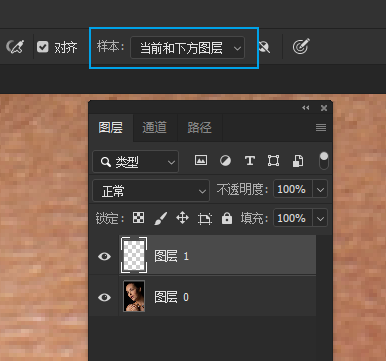Collapse the layers panel with double arrows
This screenshot has width=386, height=361.
click(x=306, y=108)
